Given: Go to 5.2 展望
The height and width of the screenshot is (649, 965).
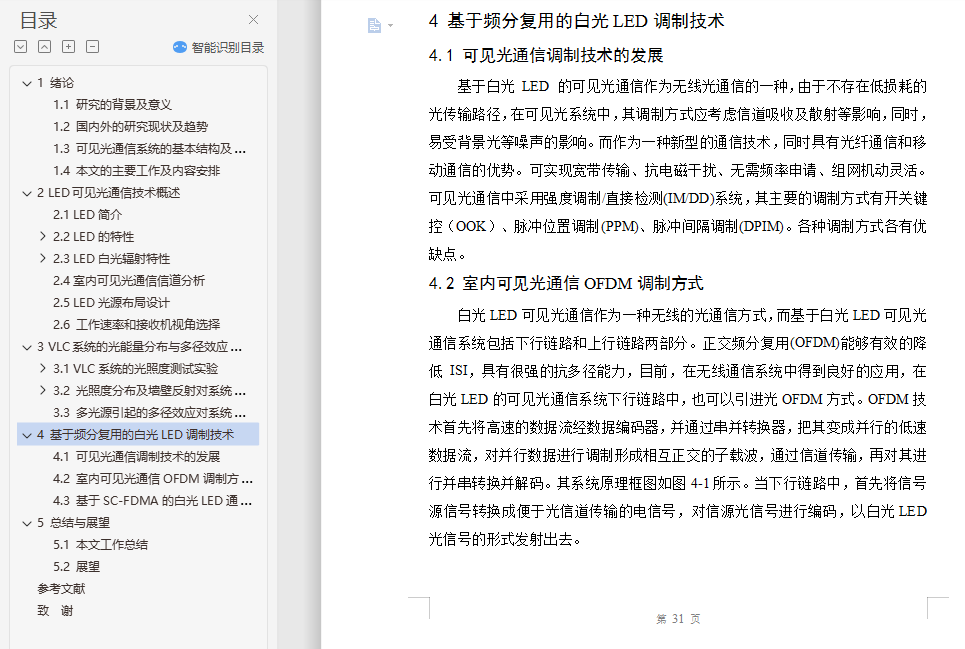Looking at the screenshot, I should (x=76, y=567).
